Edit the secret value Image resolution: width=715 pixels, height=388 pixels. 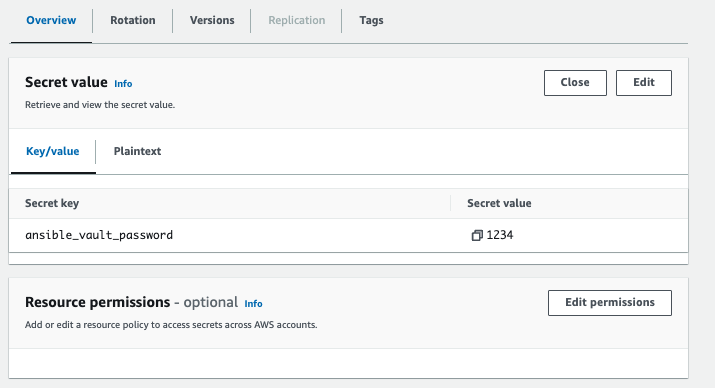[x=643, y=83]
